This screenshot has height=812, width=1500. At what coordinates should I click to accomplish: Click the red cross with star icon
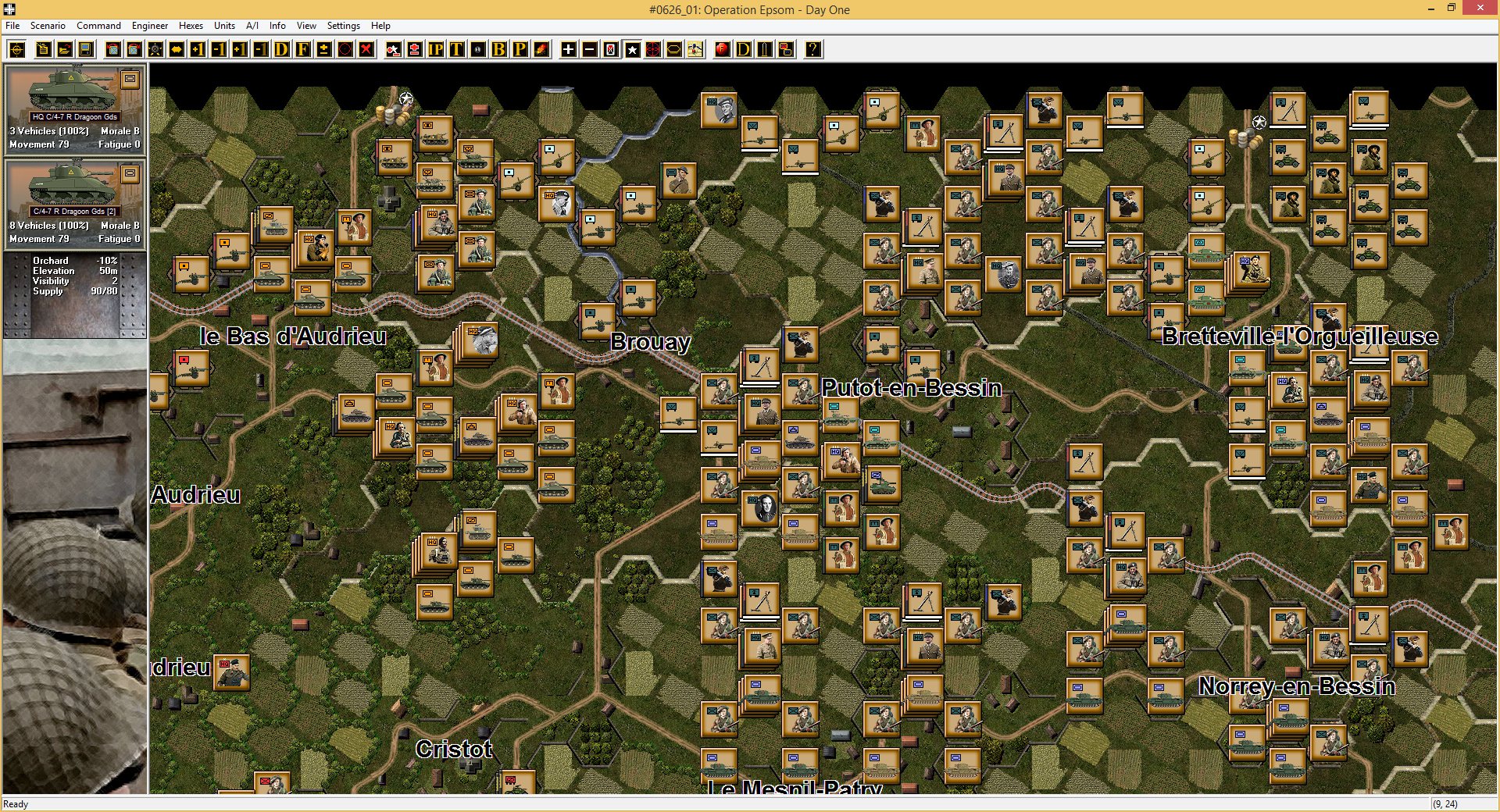click(x=394, y=50)
